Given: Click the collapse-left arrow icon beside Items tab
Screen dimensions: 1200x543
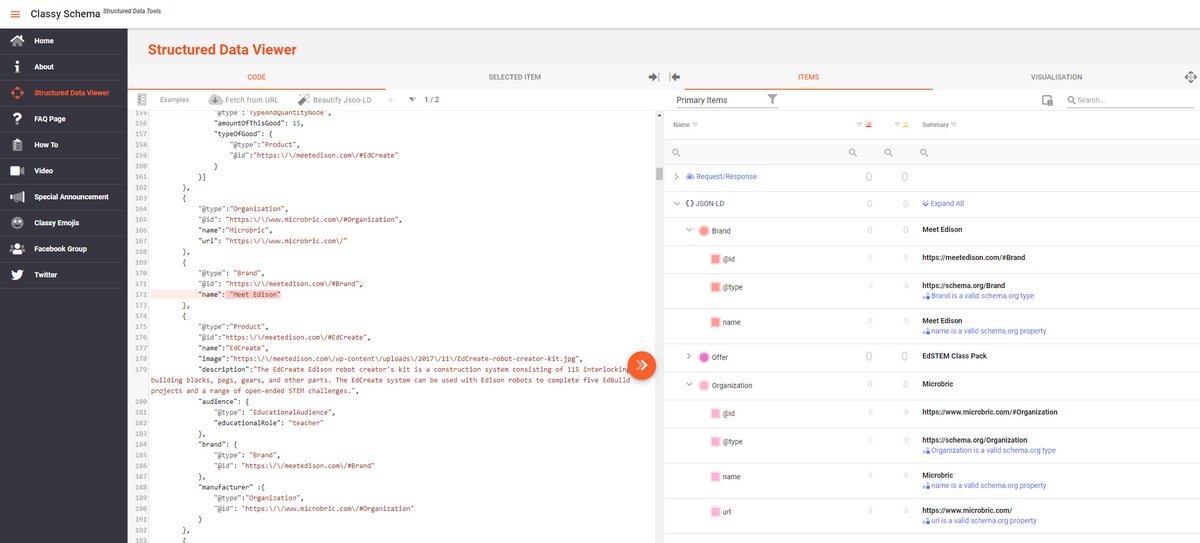Looking at the screenshot, I should tap(674, 77).
